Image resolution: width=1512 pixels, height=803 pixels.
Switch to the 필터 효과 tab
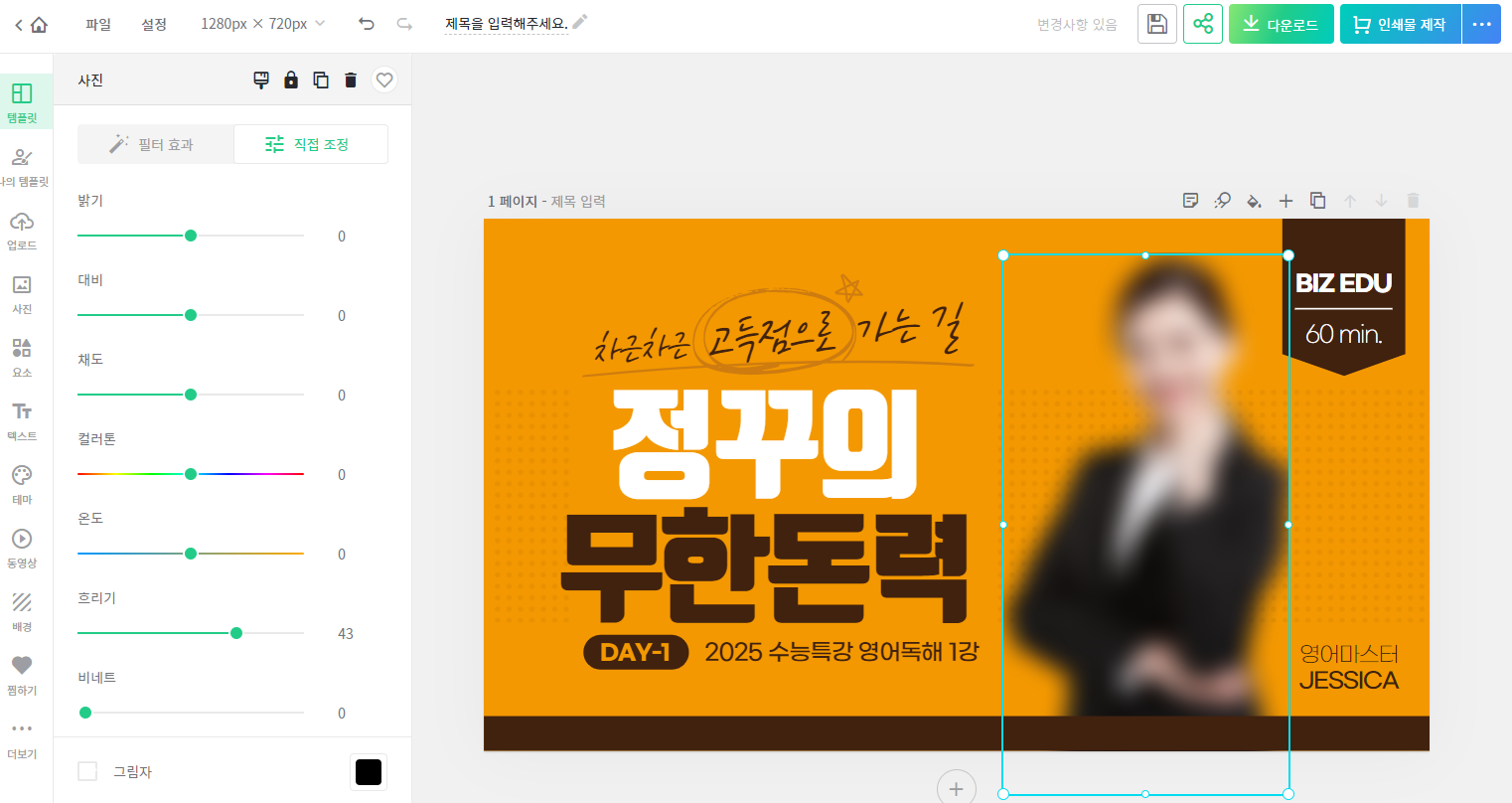[156, 144]
